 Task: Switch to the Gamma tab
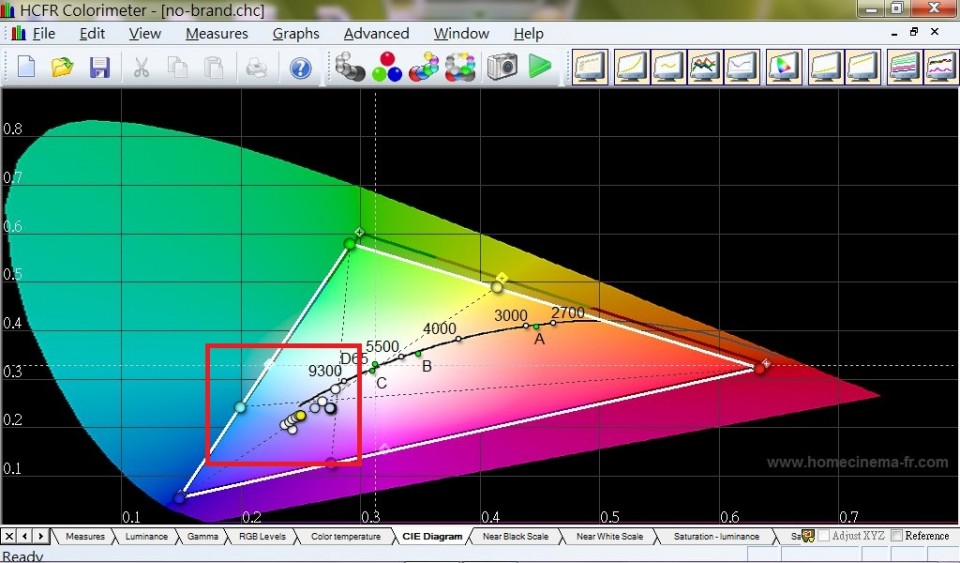click(202, 537)
